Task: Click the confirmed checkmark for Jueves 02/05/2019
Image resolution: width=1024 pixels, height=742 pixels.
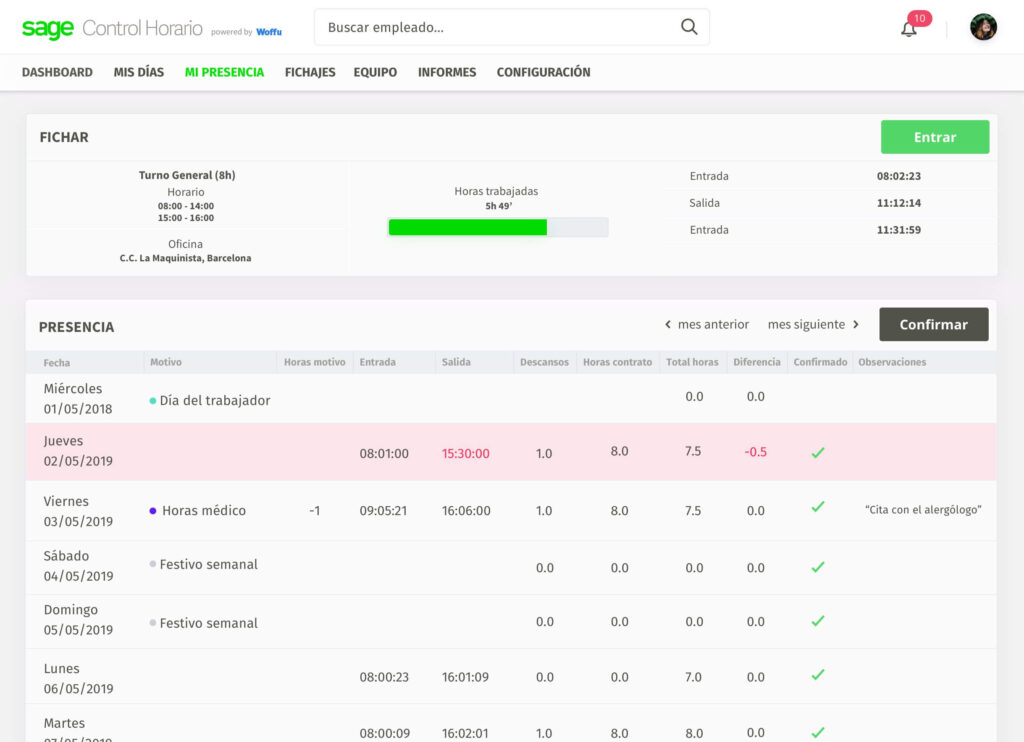Action: click(x=818, y=452)
